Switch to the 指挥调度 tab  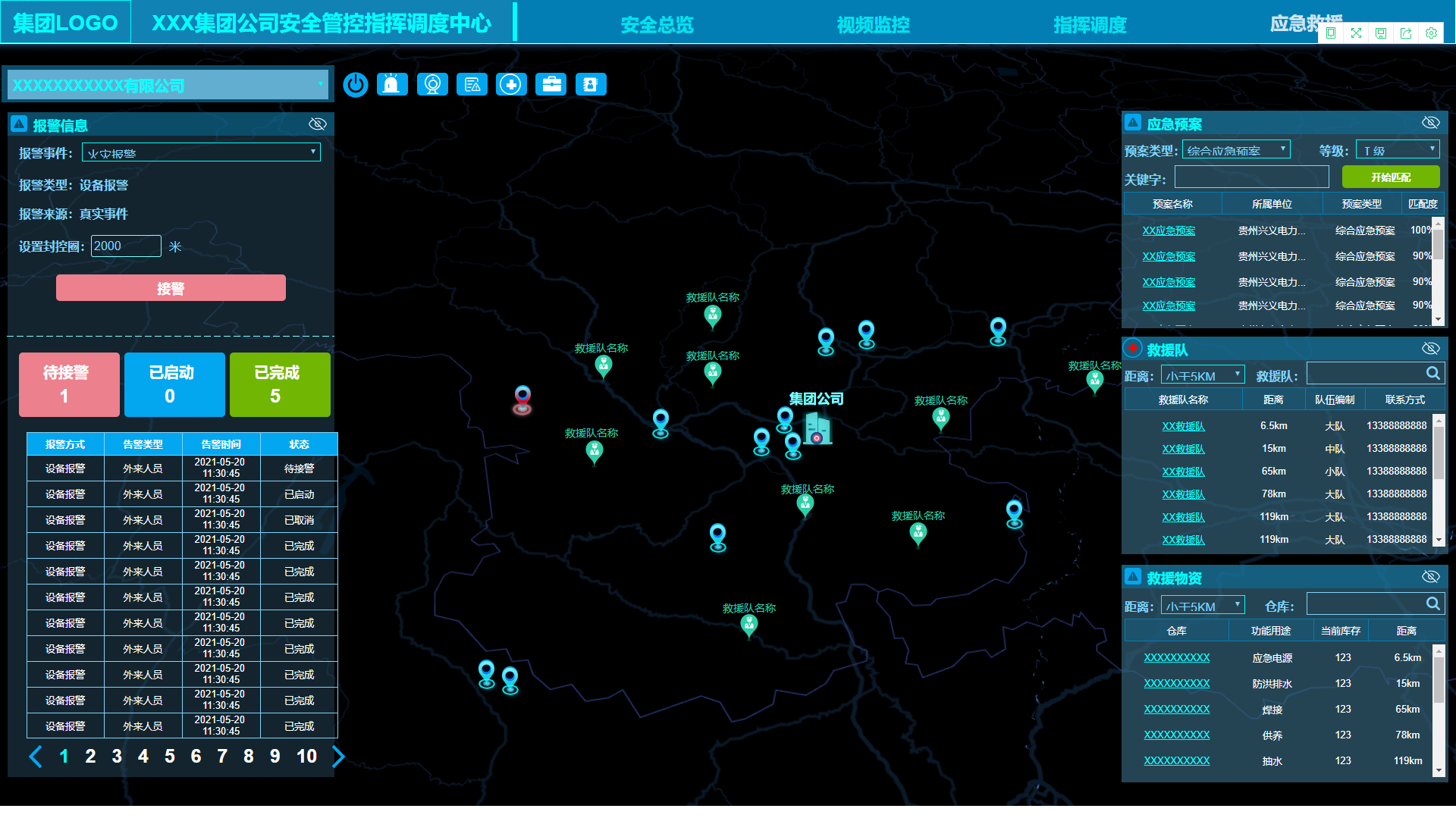click(x=1090, y=25)
